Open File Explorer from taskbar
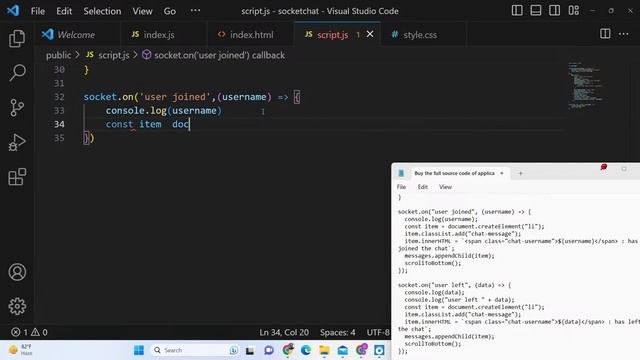Viewport: 640px width, 360px height. [x=324, y=350]
